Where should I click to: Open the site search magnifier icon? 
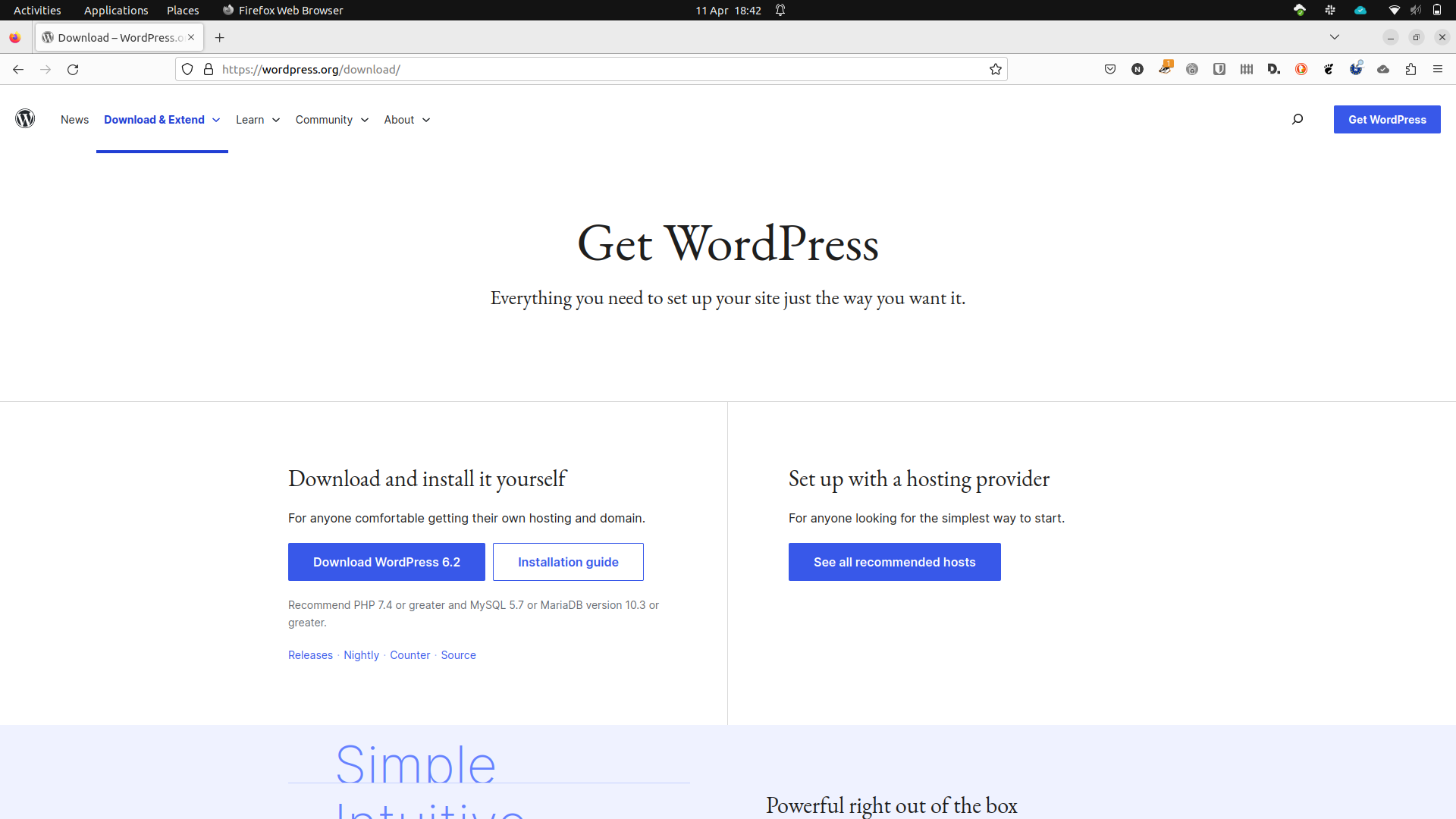[1298, 119]
